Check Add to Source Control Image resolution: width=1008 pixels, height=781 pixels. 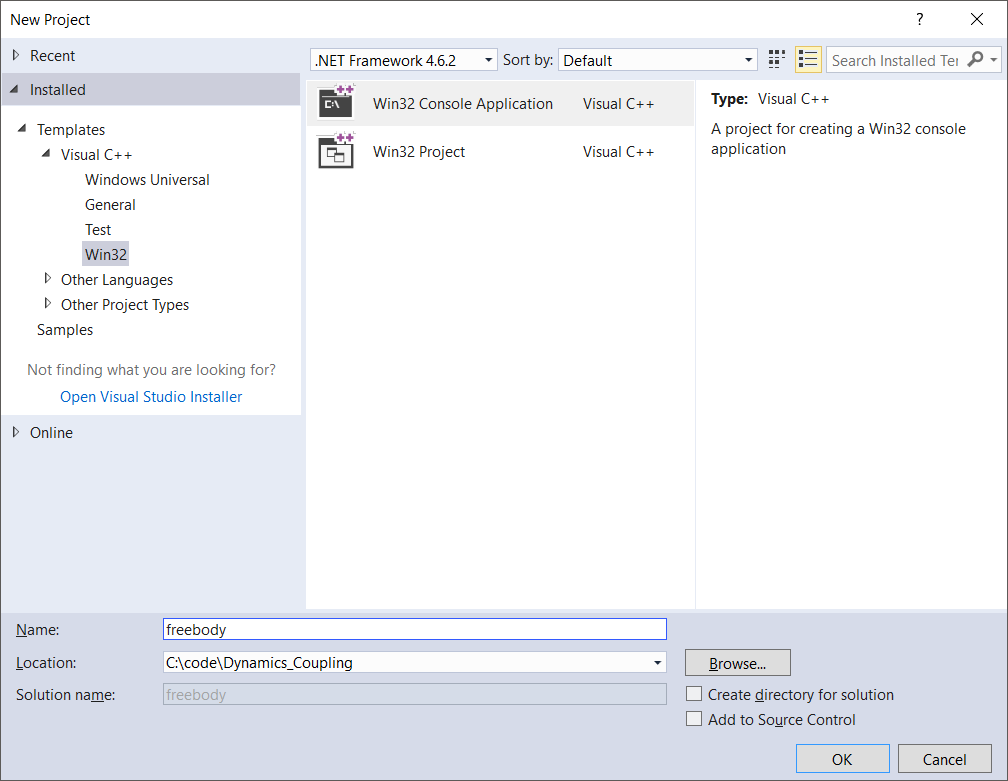(x=694, y=719)
